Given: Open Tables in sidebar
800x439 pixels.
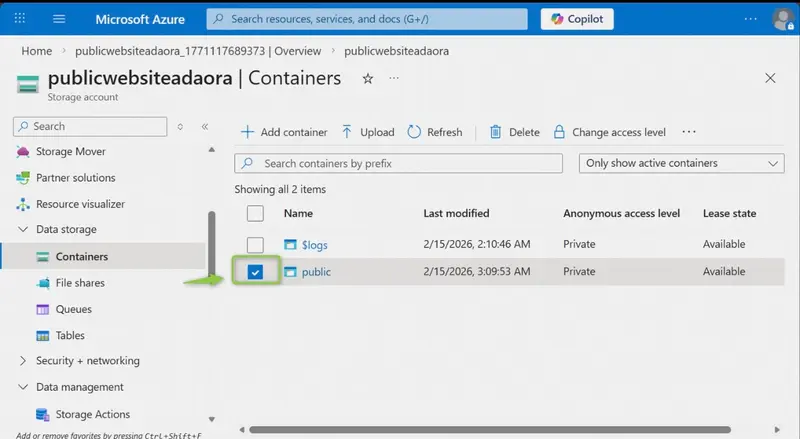Looking at the screenshot, I should pyautogui.click(x=70, y=335).
